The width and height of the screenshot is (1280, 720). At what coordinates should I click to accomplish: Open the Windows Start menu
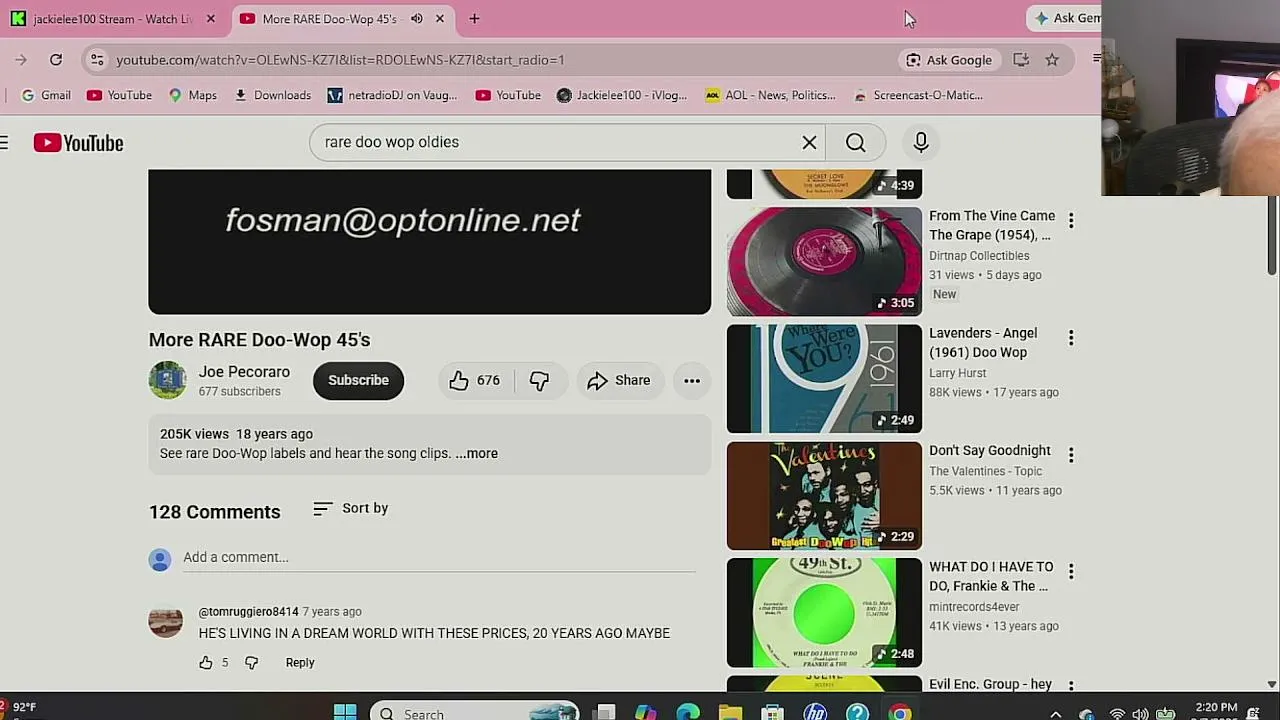pyautogui.click(x=345, y=712)
